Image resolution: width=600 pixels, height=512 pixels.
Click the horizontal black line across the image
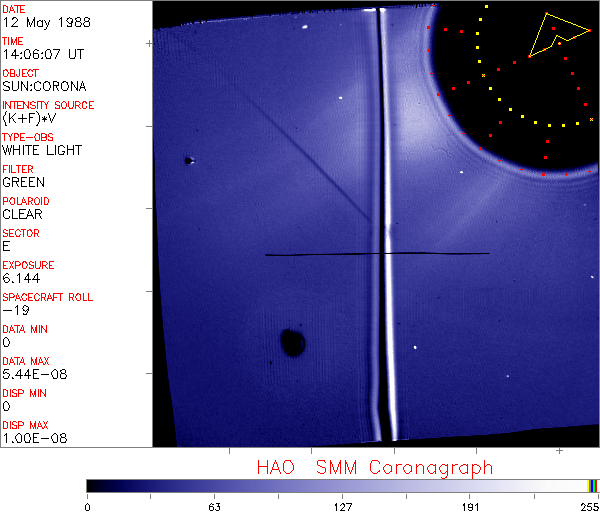pos(377,254)
